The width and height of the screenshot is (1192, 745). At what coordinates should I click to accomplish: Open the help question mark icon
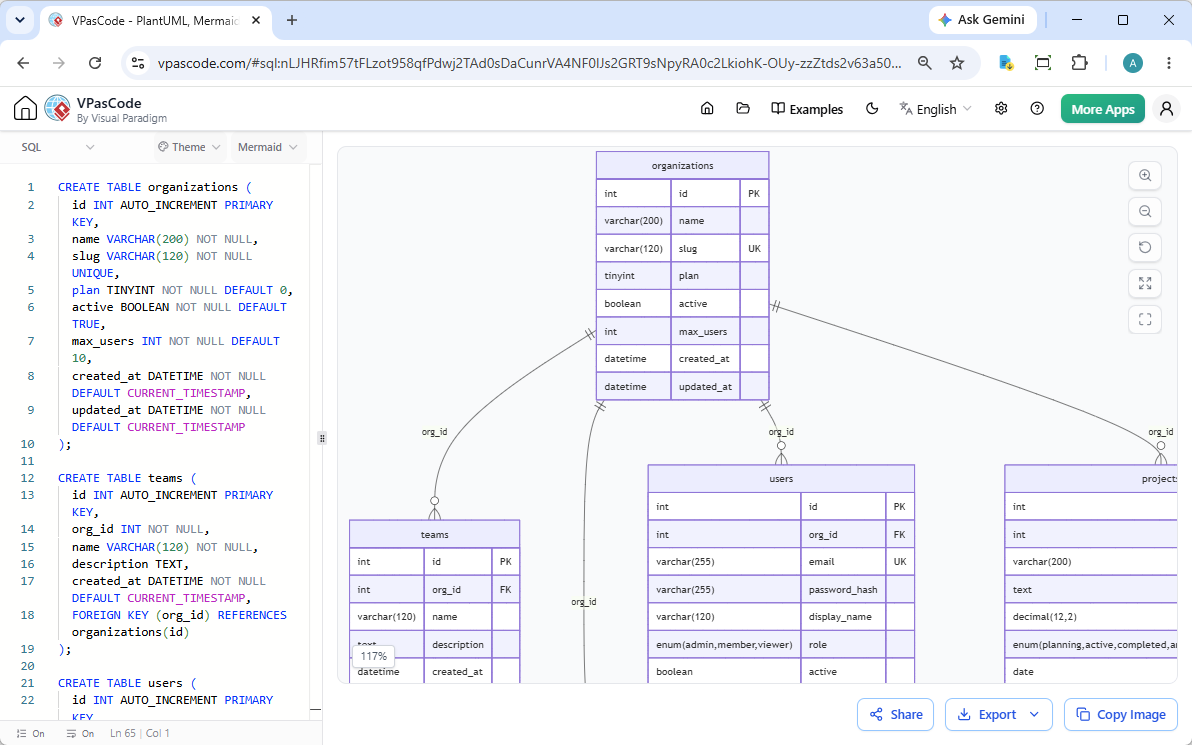click(1037, 109)
